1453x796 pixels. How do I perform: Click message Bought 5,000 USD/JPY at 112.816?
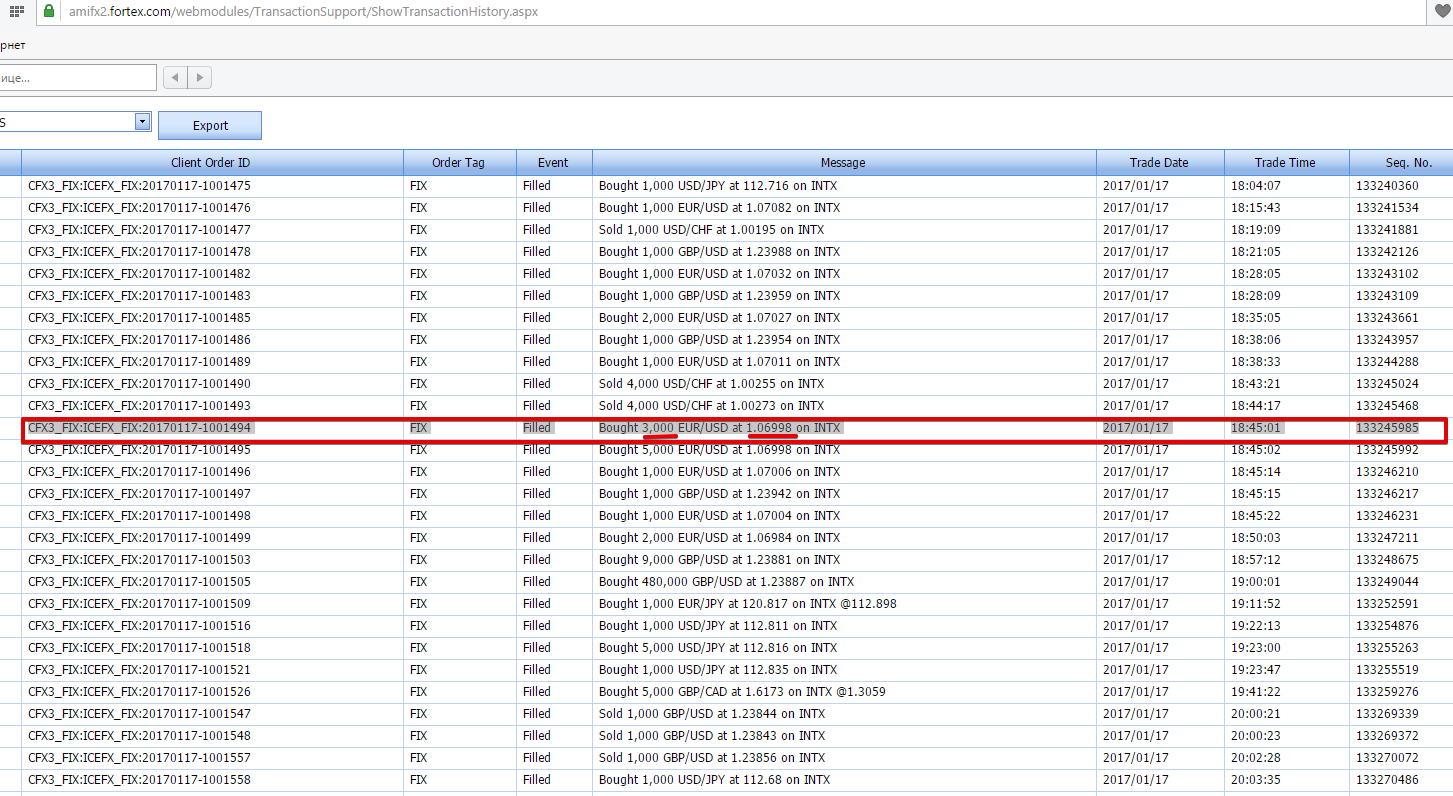[718, 648]
